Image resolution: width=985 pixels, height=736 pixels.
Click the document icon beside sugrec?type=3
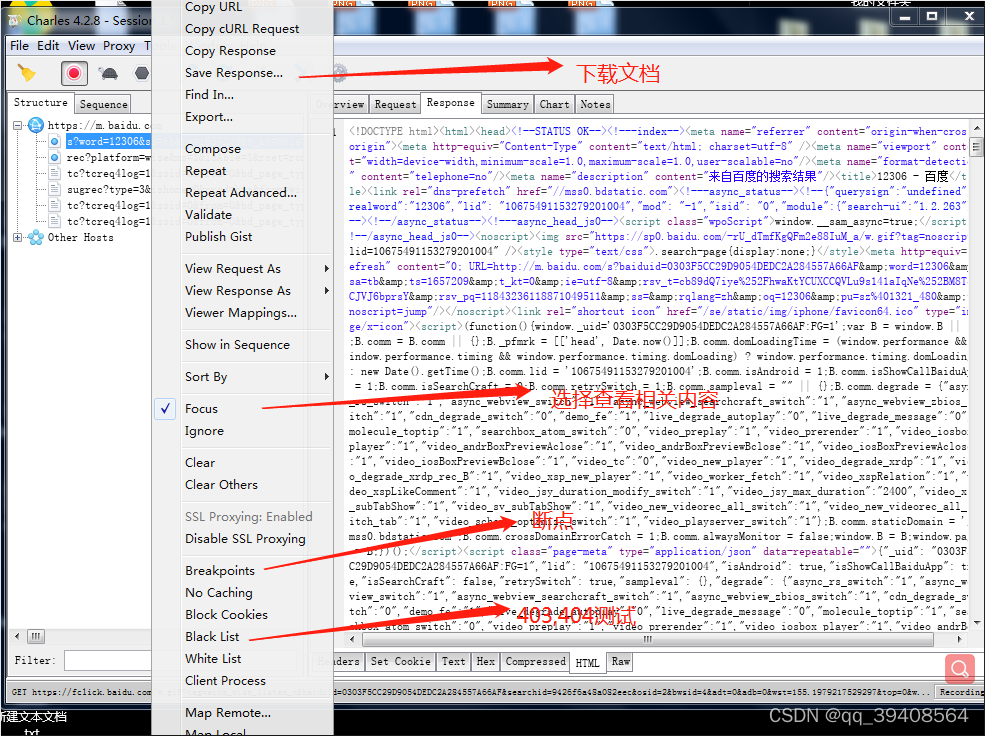(55, 190)
